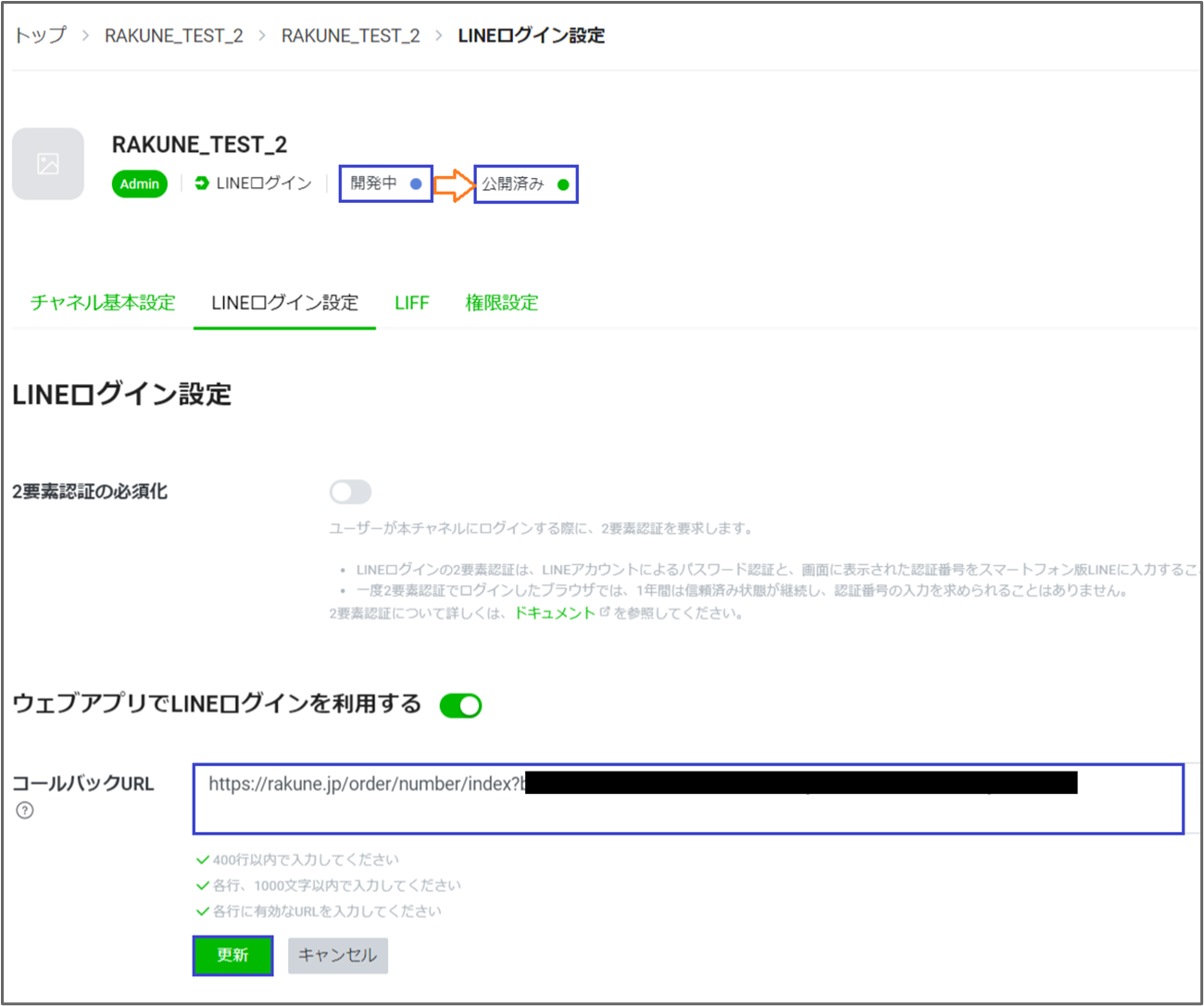Switch to the LIFF tab
Image resolution: width=1204 pixels, height=1006 pixels.
point(412,303)
